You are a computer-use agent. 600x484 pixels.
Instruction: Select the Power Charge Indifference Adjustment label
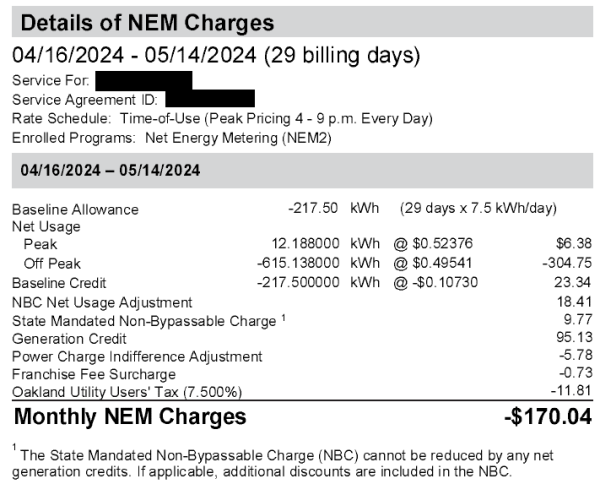(137, 356)
